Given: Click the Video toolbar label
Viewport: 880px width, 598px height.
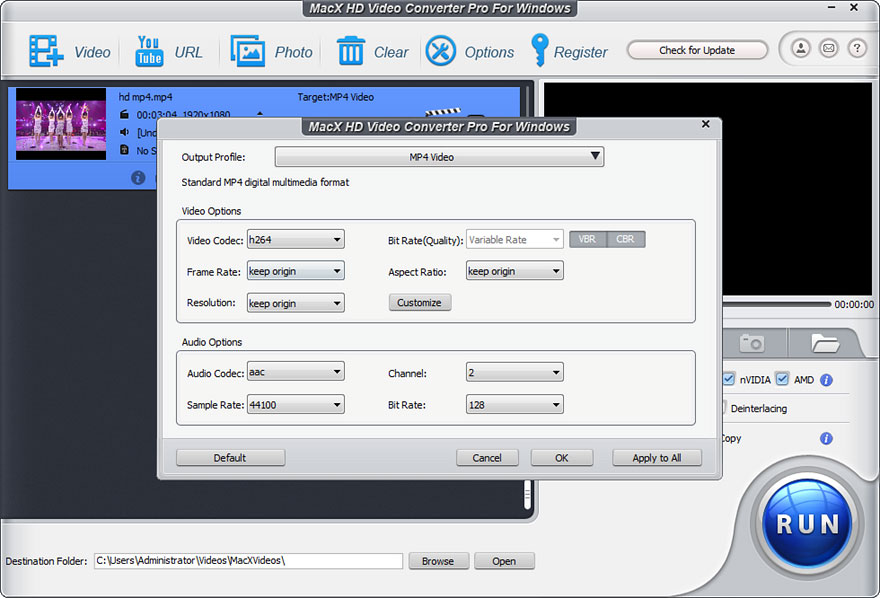Looking at the screenshot, I should [93, 52].
